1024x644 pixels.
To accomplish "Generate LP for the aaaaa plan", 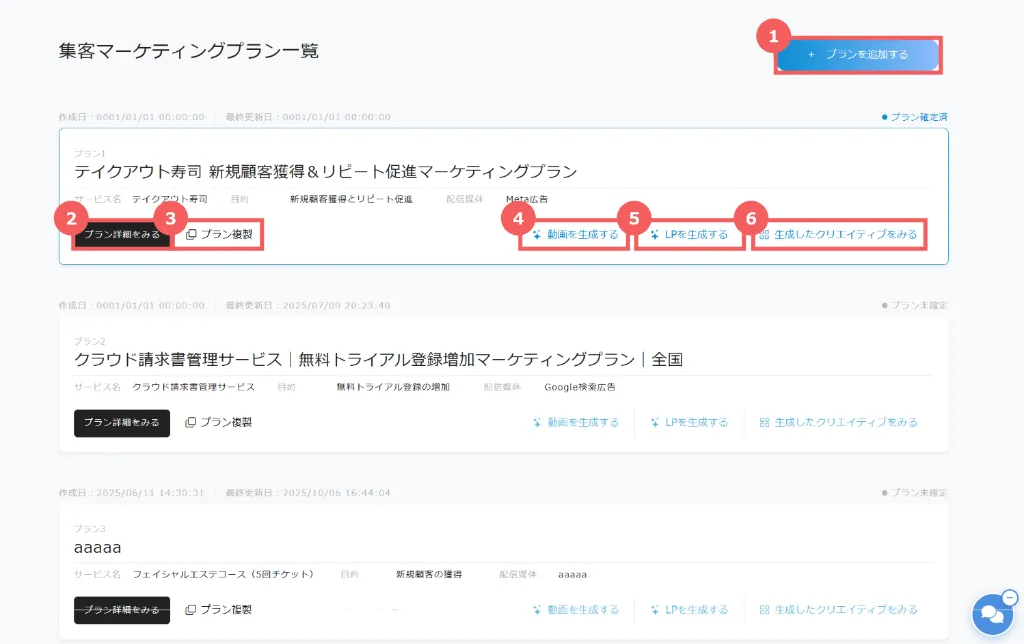I will [689, 609].
